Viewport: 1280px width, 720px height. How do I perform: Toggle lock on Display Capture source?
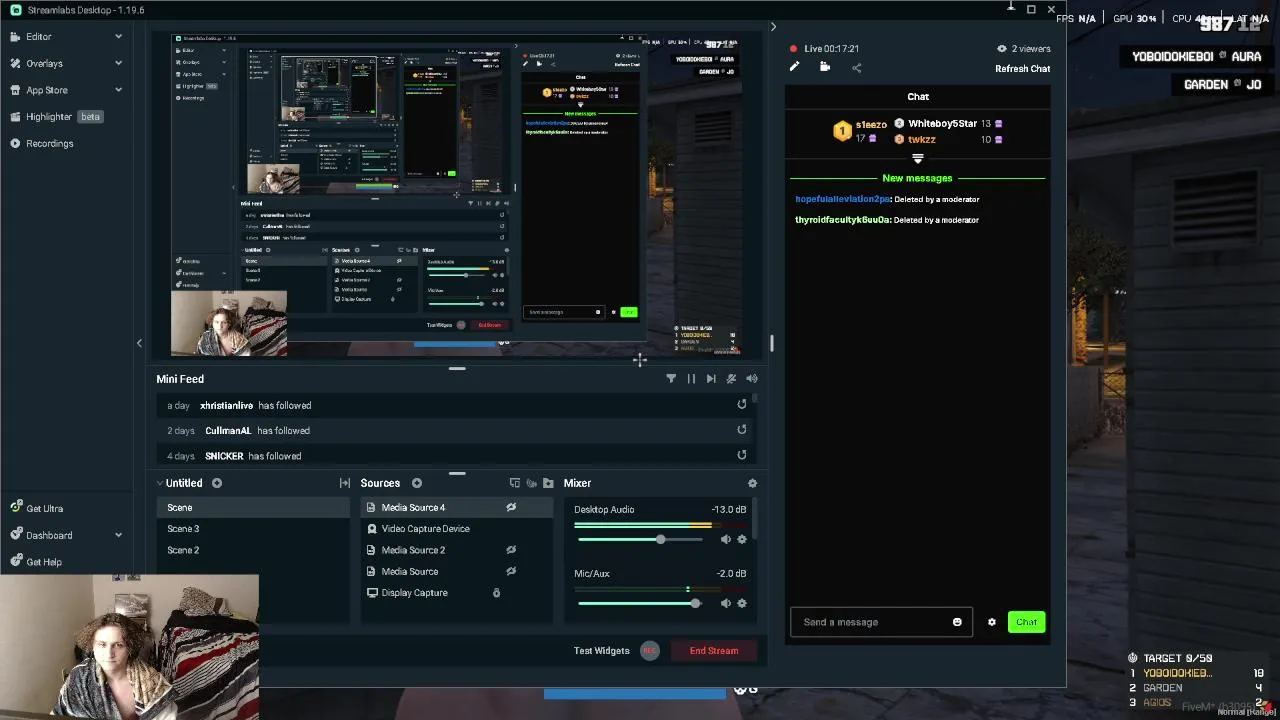pos(496,593)
